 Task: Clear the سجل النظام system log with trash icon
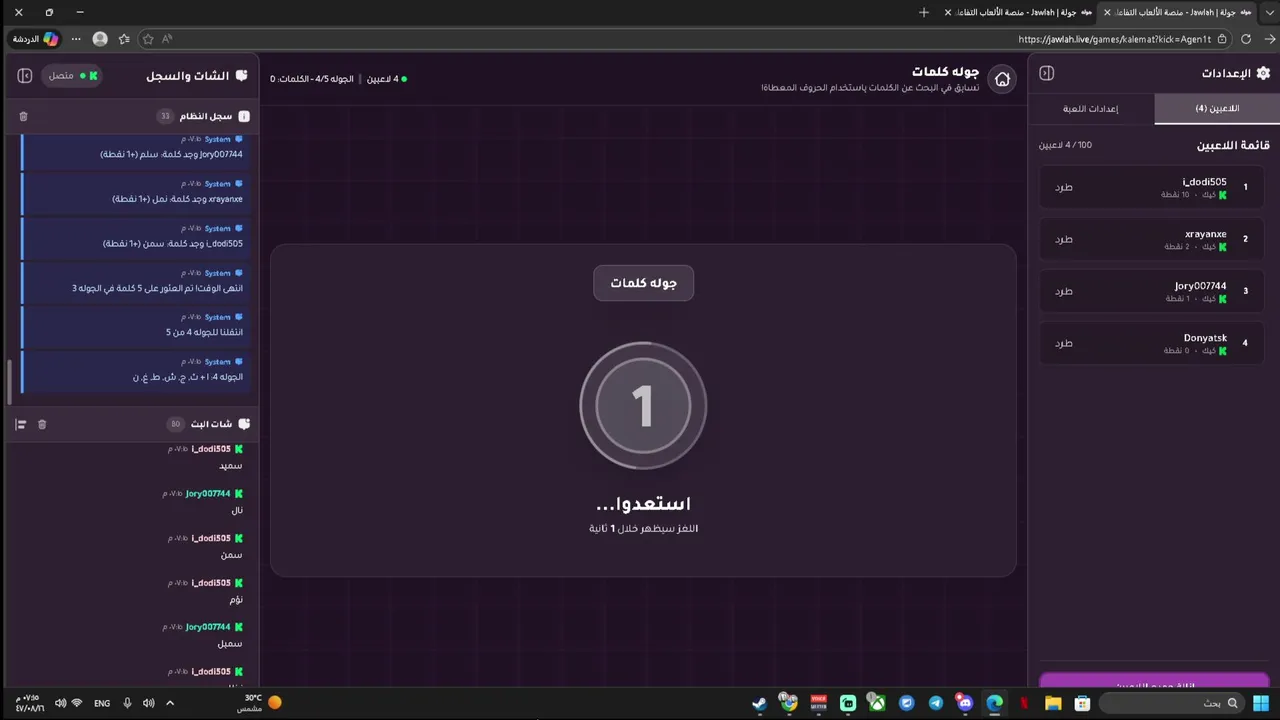click(23, 116)
